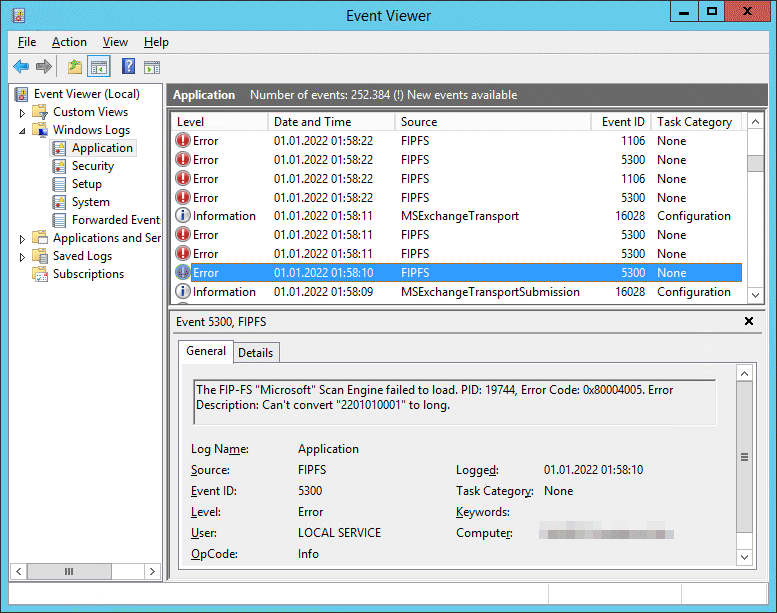Image resolution: width=777 pixels, height=613 pixels.
Task: Click event list scrollbar down arrow
Action: [755, 295]
